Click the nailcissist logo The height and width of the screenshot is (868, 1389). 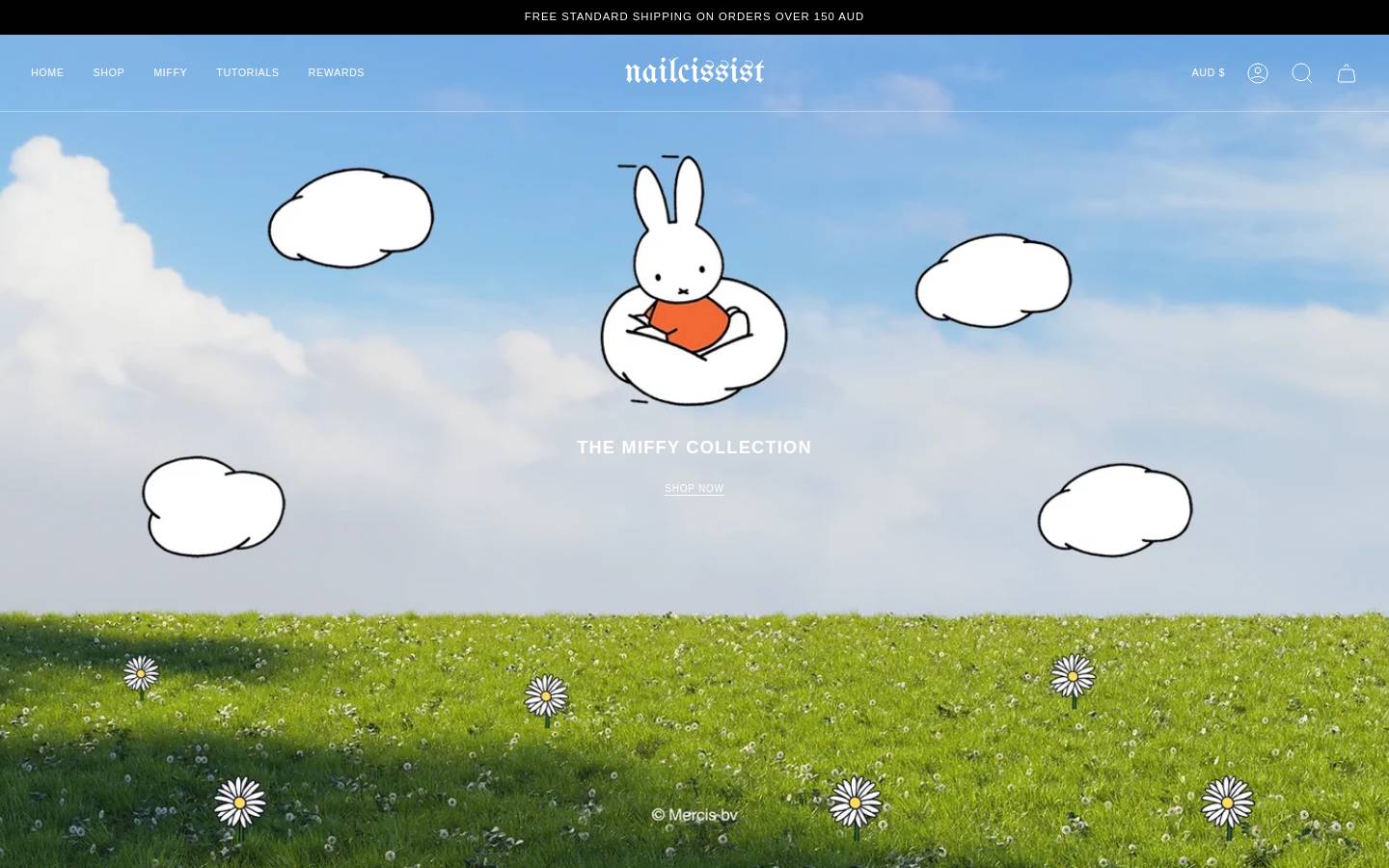tap(694, 70)
